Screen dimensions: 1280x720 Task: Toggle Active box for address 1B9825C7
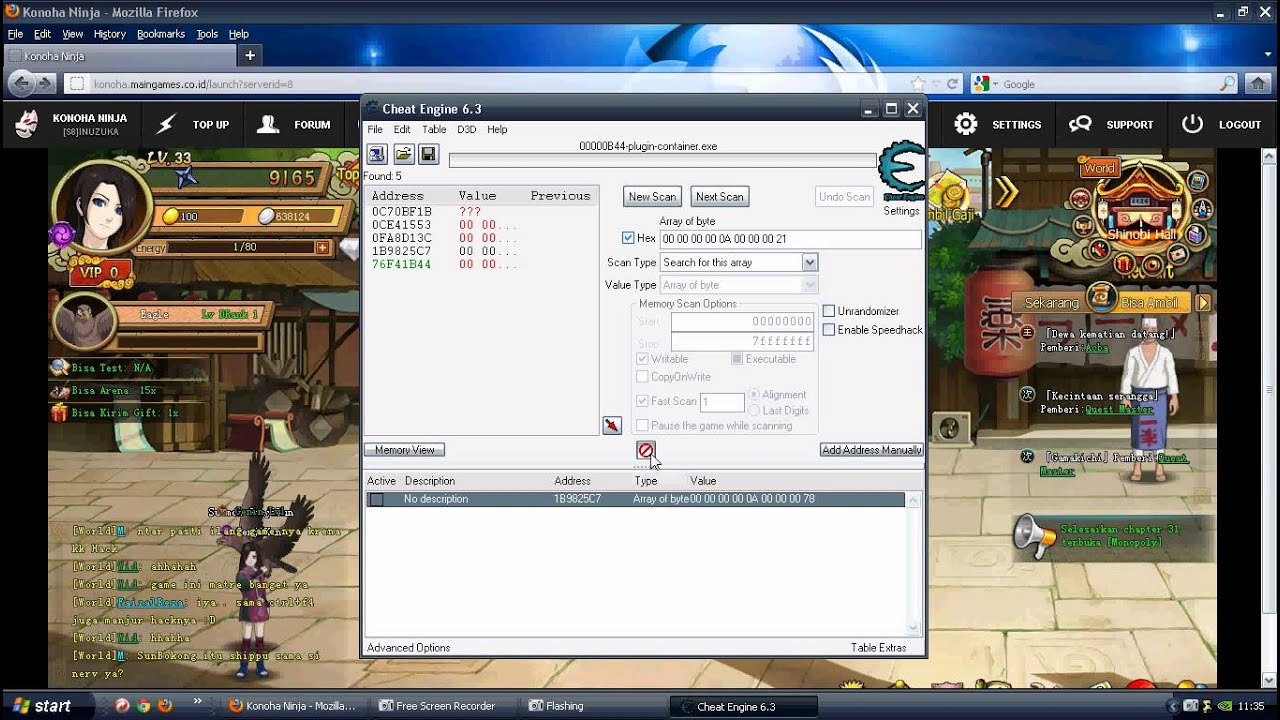click(x=376, y=499)
